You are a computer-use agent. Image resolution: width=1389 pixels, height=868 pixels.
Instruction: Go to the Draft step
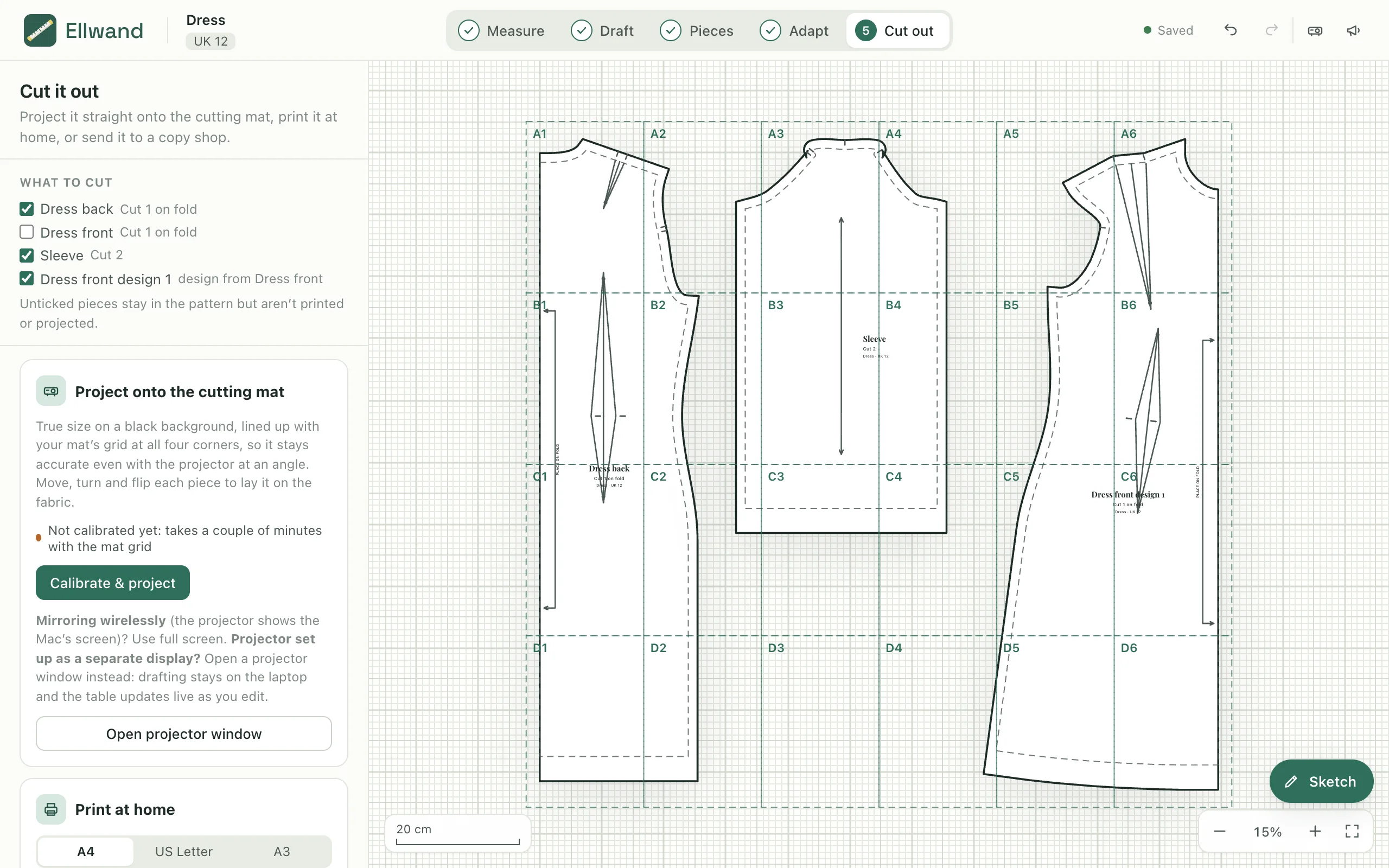602,30
